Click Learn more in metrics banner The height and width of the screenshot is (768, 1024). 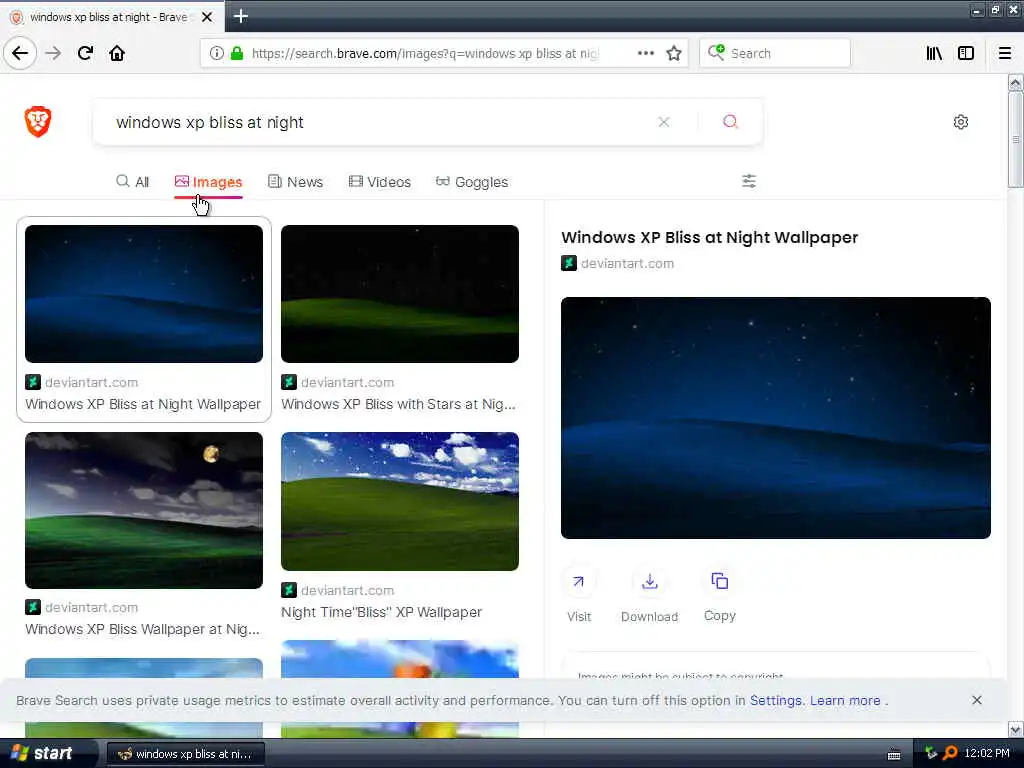click(x=845, y=700)
